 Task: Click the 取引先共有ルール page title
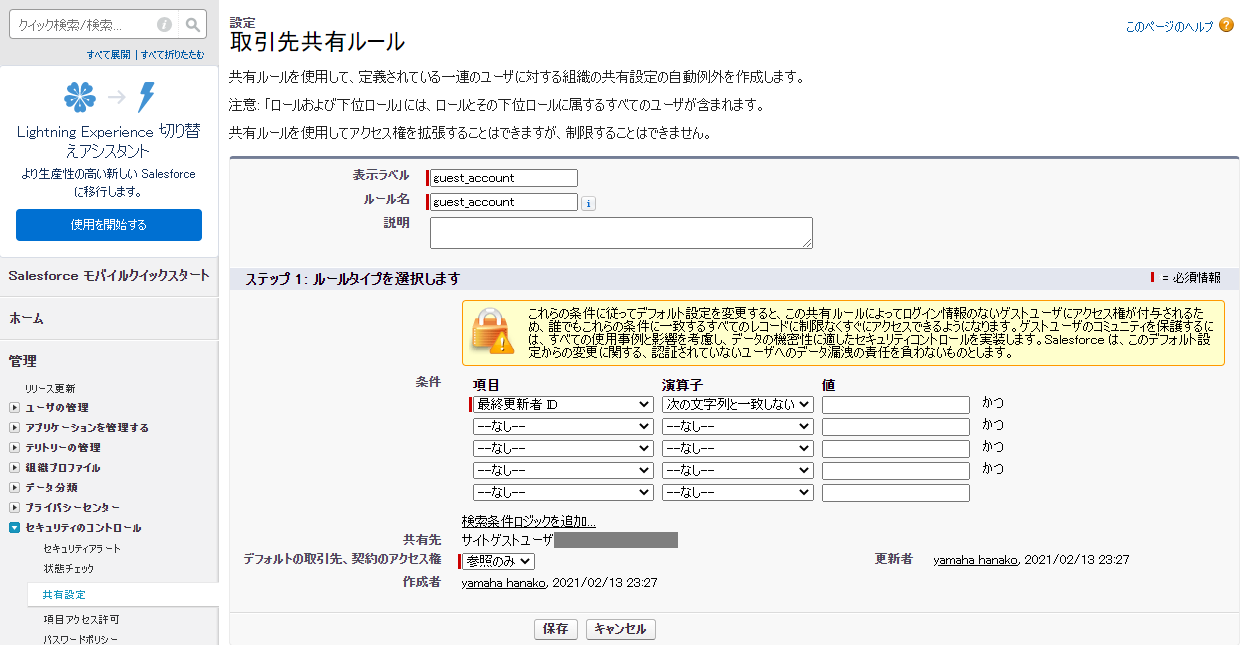pos(317,42)
